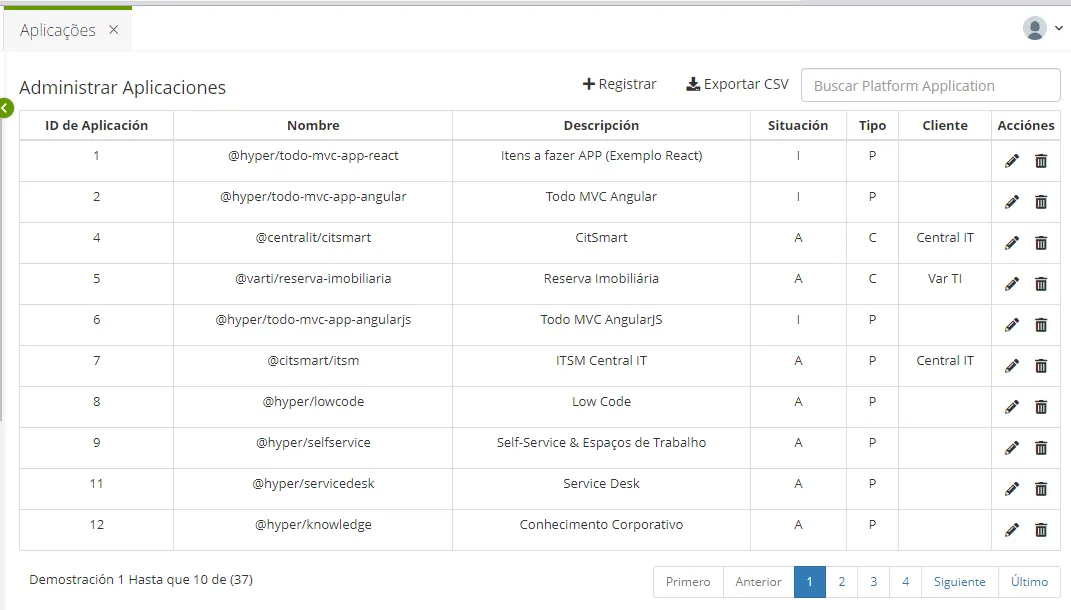Viewport: 1071px width, 610px height.
Task: Edit the @hyper/todo-mvc-app-angular row
Action: pos(1012,202)
